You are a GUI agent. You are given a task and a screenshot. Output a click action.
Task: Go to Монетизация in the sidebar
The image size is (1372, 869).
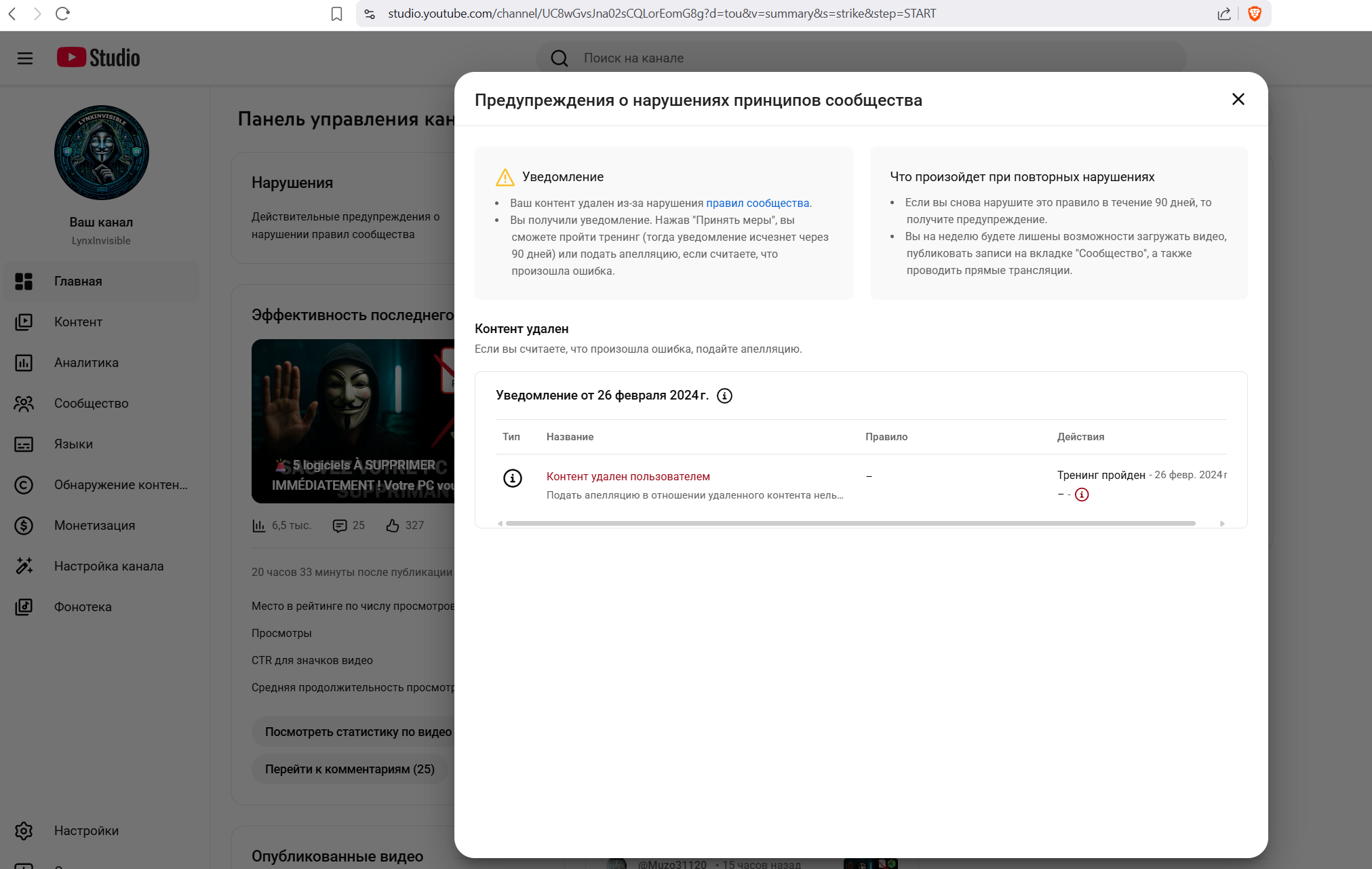94,526
